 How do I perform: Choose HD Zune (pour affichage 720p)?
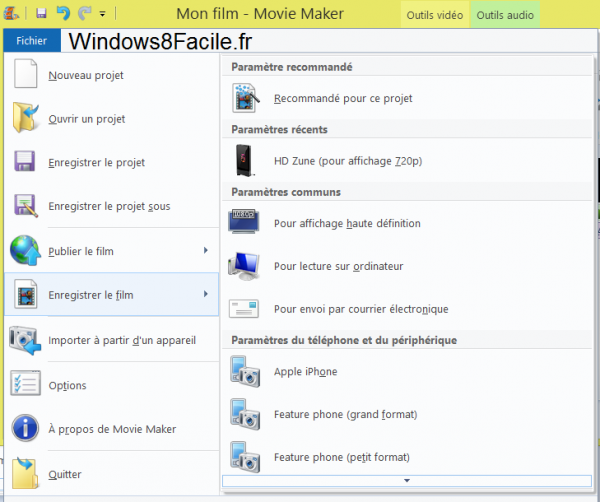[x=407, y=160]
